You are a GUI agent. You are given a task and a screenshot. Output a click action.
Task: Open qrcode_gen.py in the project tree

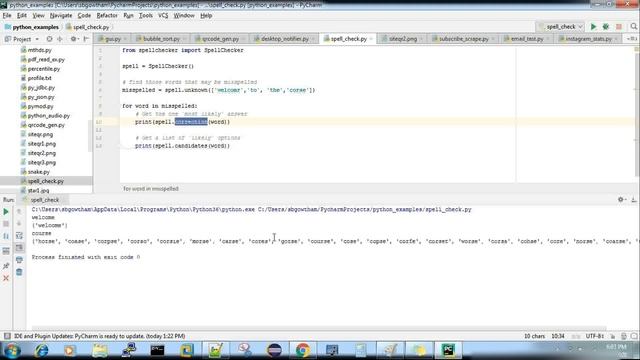pyautogui.click(x=46, y=125)
